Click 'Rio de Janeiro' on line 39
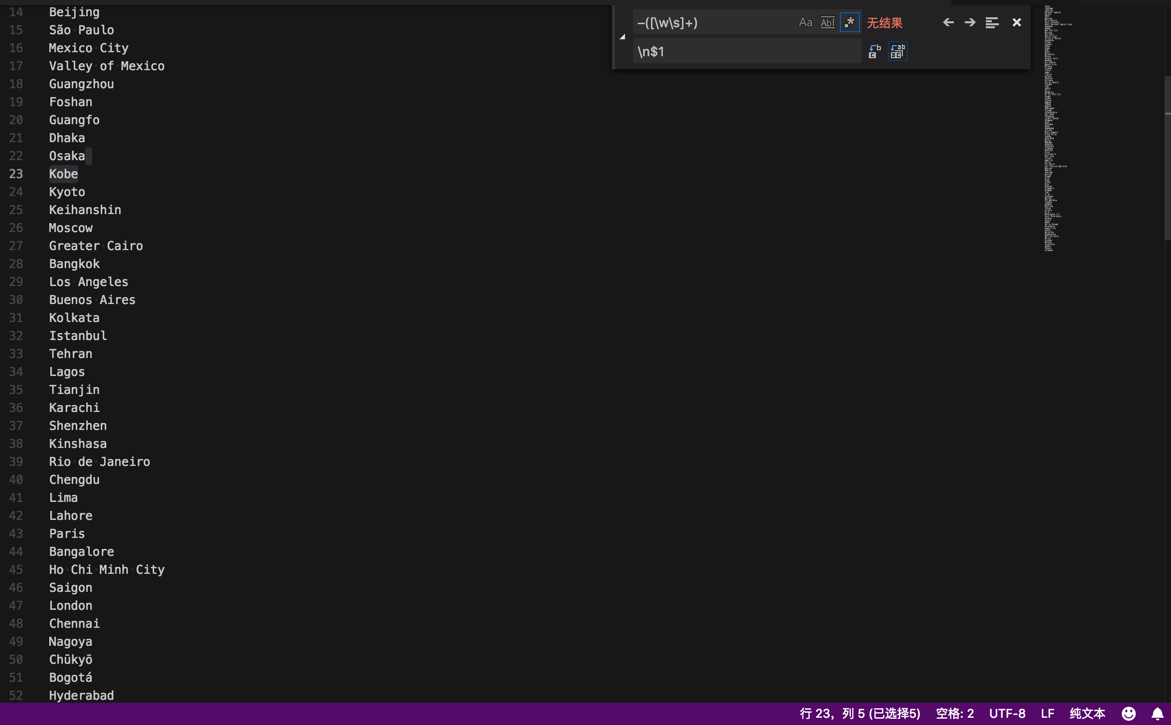Viewport: 1171px width, 725px height. [99, 461]
